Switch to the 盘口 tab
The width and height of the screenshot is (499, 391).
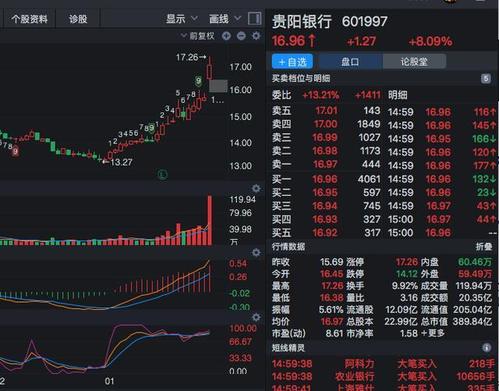350,61
